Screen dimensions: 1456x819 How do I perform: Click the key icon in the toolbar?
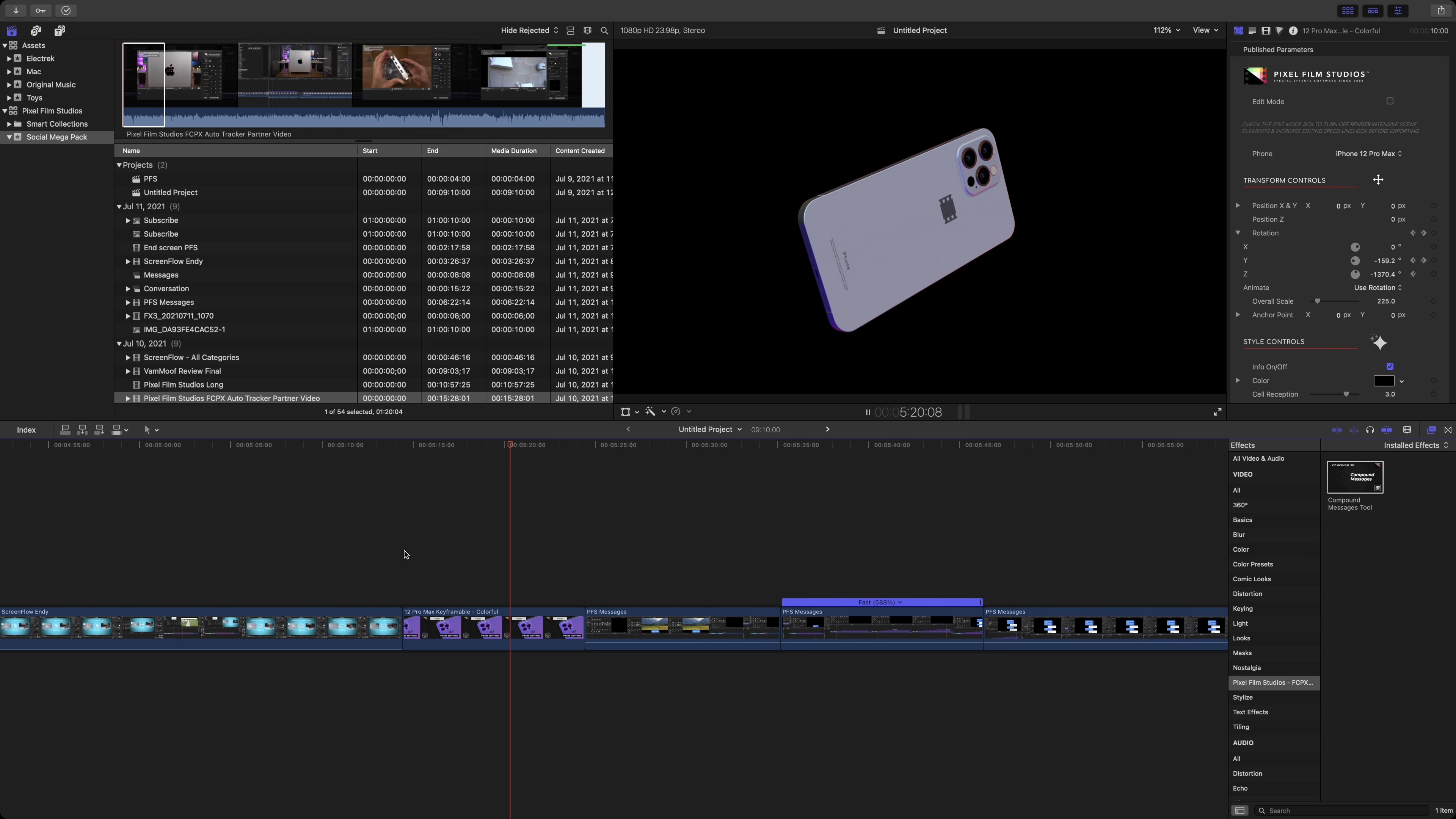[40, 10]
